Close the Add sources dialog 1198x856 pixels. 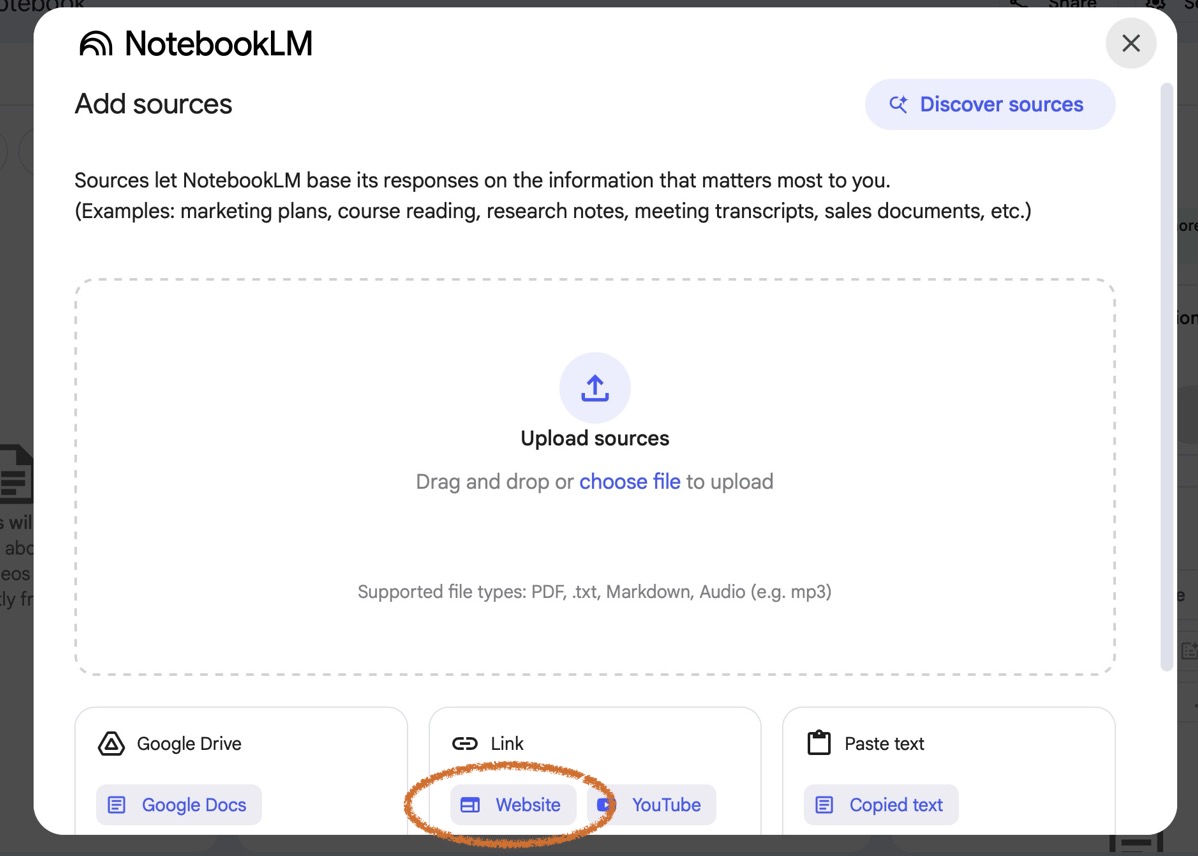click(1131, 44)
